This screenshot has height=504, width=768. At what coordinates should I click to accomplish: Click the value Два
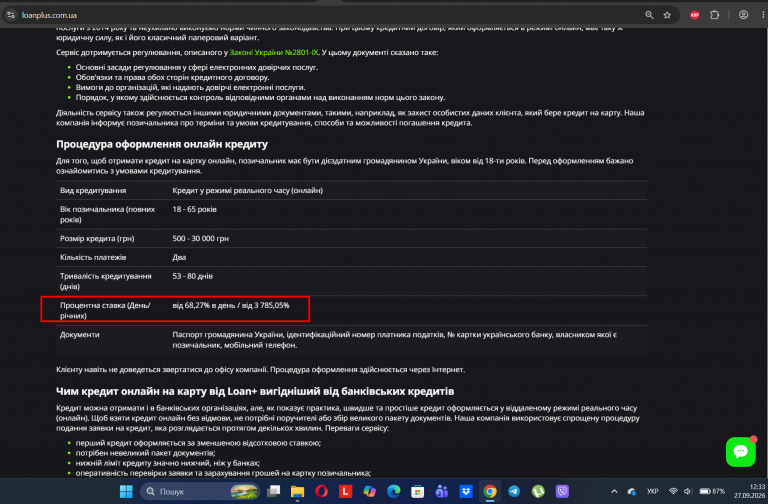179,257
